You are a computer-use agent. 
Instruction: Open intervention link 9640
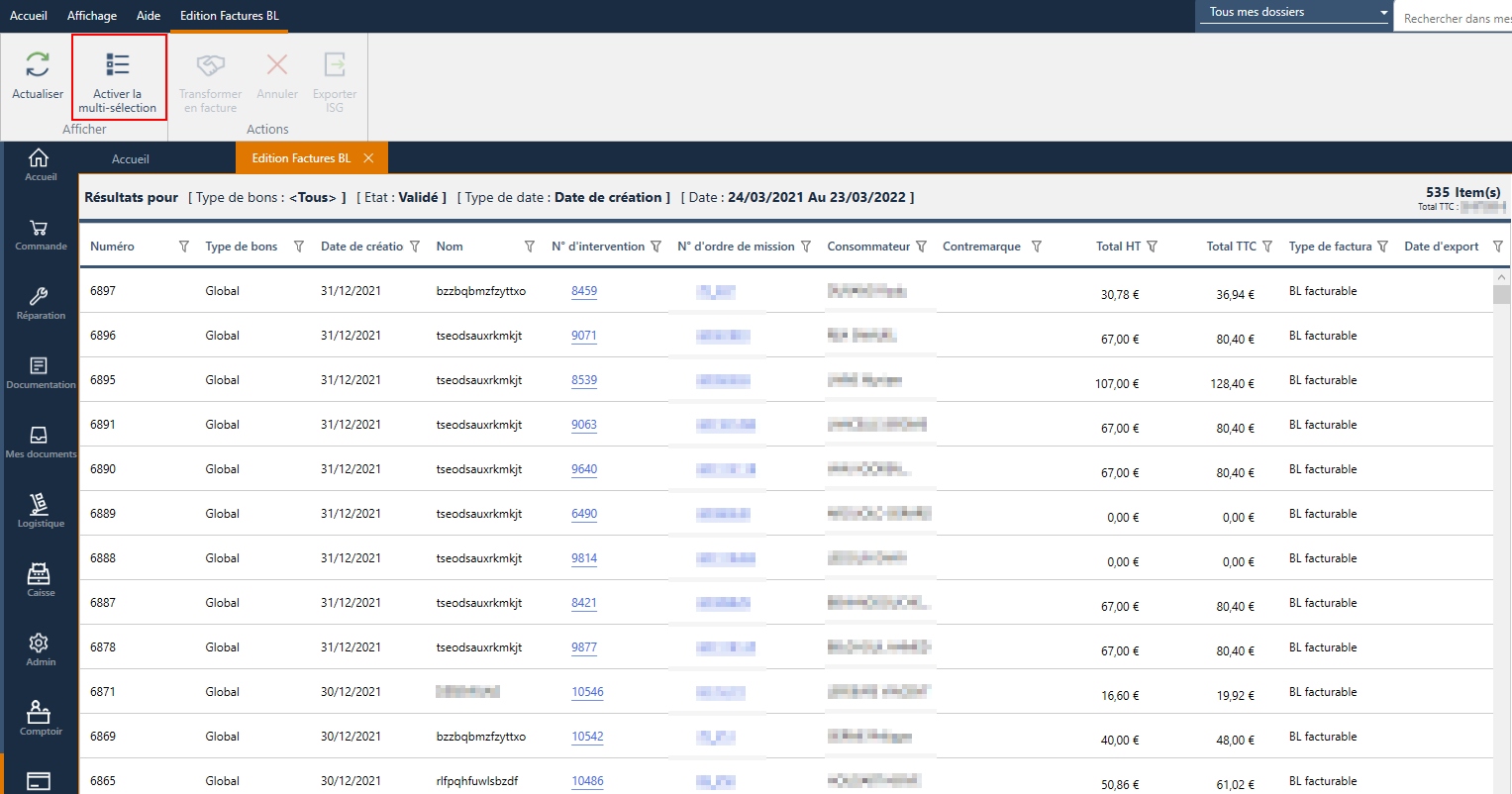tap(584, 469)
